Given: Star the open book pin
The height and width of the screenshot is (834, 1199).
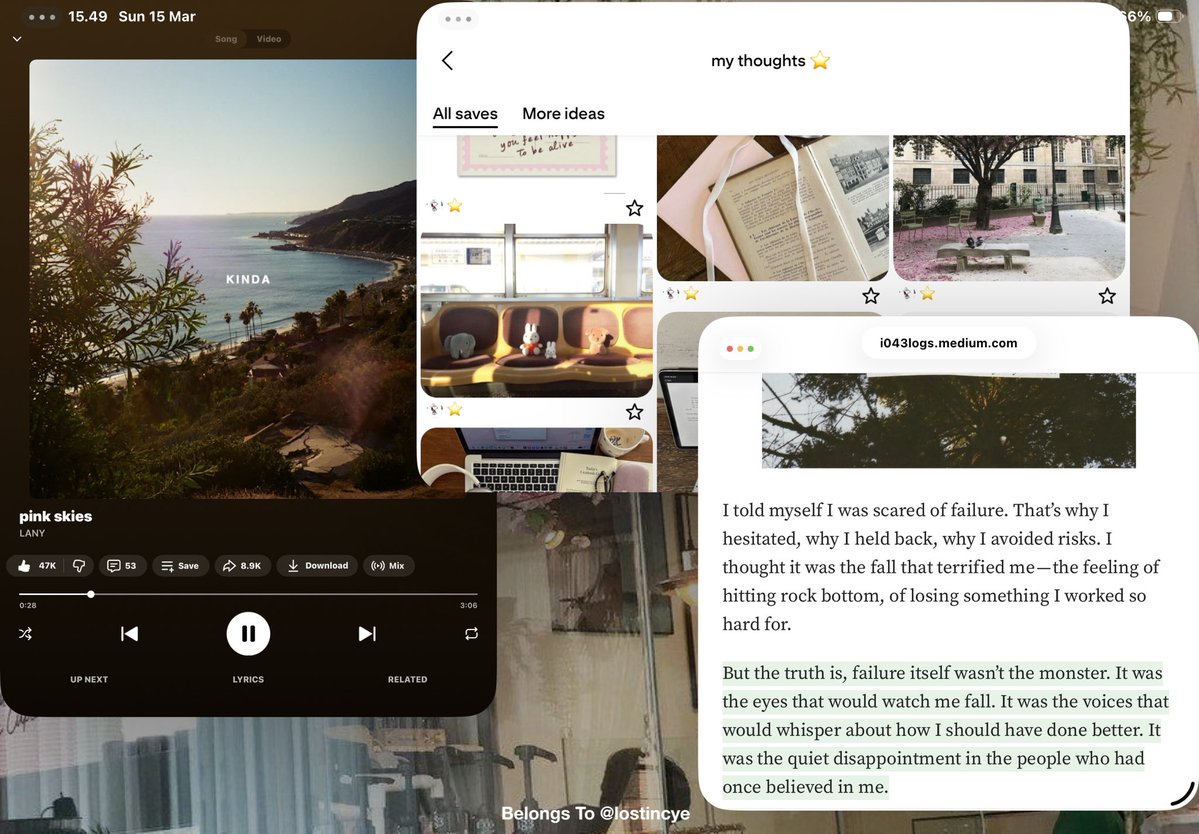Looking at the screenshot, I should [870, 296].
